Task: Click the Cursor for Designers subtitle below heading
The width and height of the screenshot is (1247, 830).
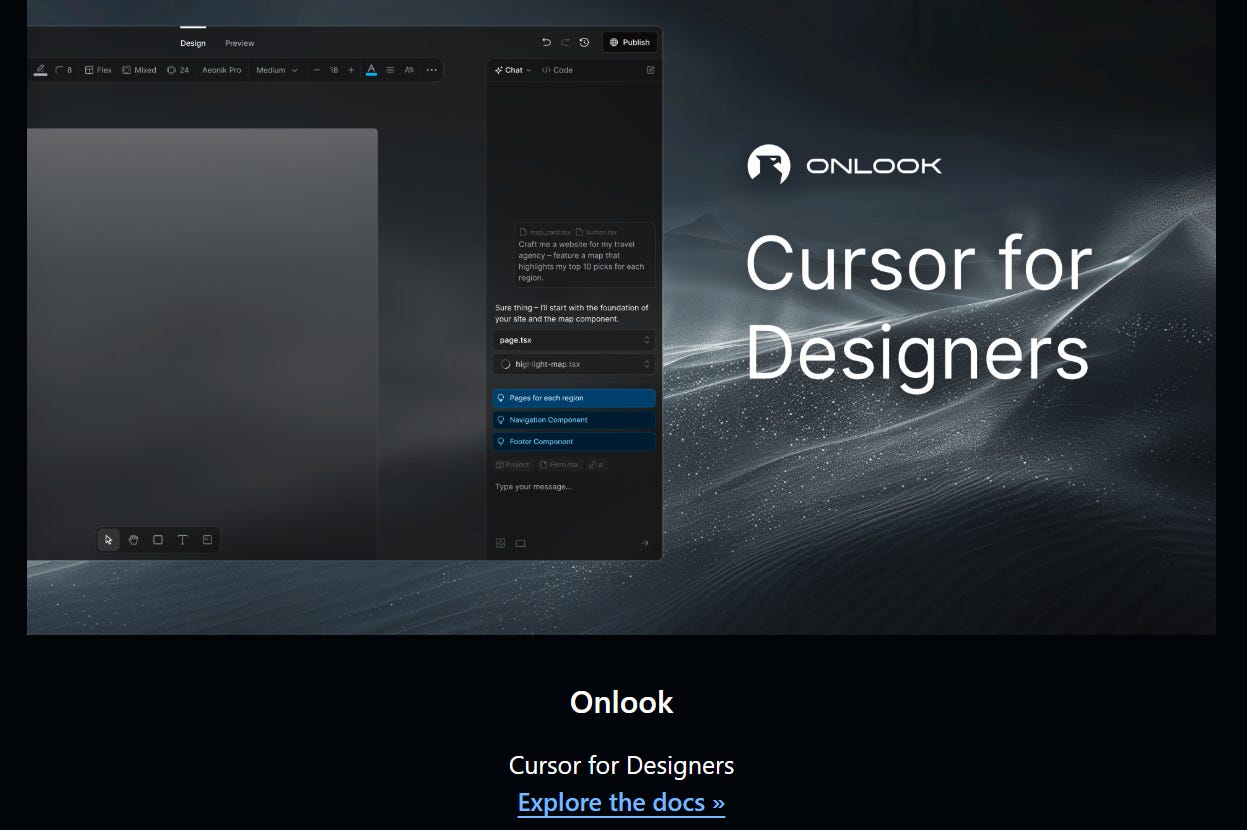Action: (x=621, y=766)
